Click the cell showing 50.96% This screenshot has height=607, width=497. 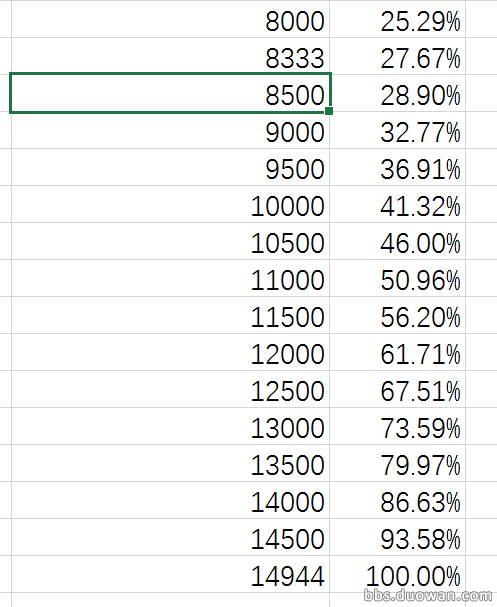point(398,278)
